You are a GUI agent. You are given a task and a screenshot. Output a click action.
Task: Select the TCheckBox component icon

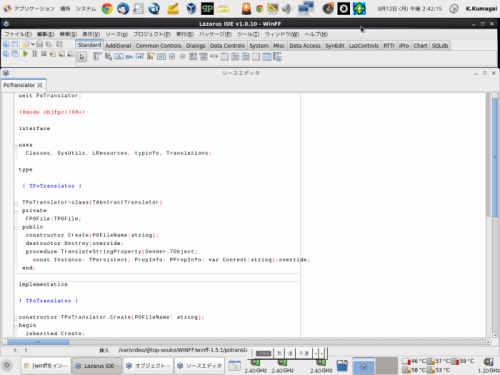click(x=172, y=57)
